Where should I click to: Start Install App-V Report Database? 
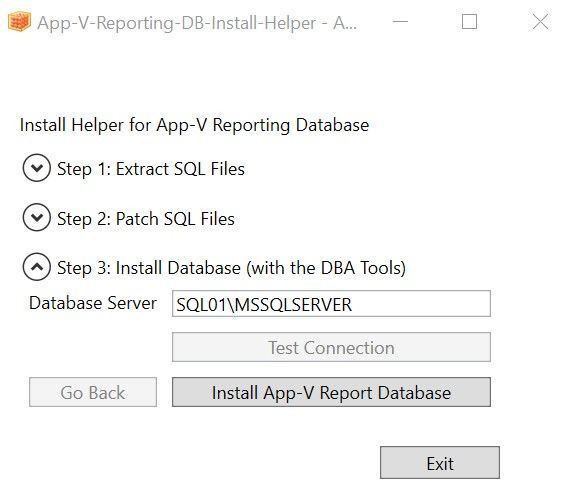tap(331, 392)
